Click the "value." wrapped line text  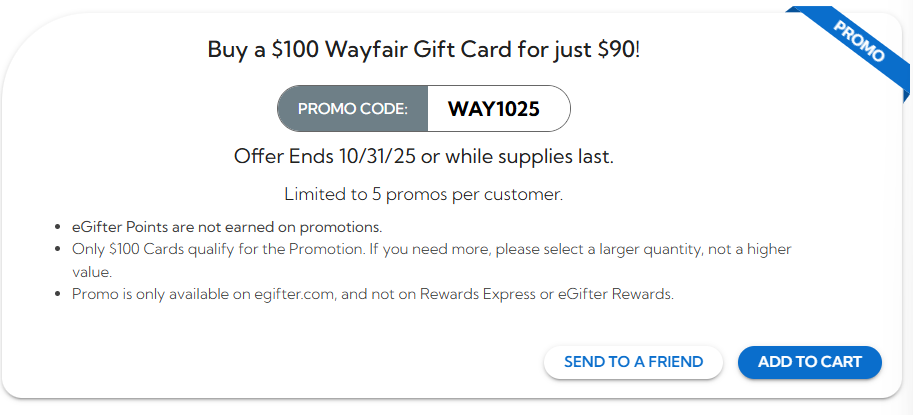[91, 271]
